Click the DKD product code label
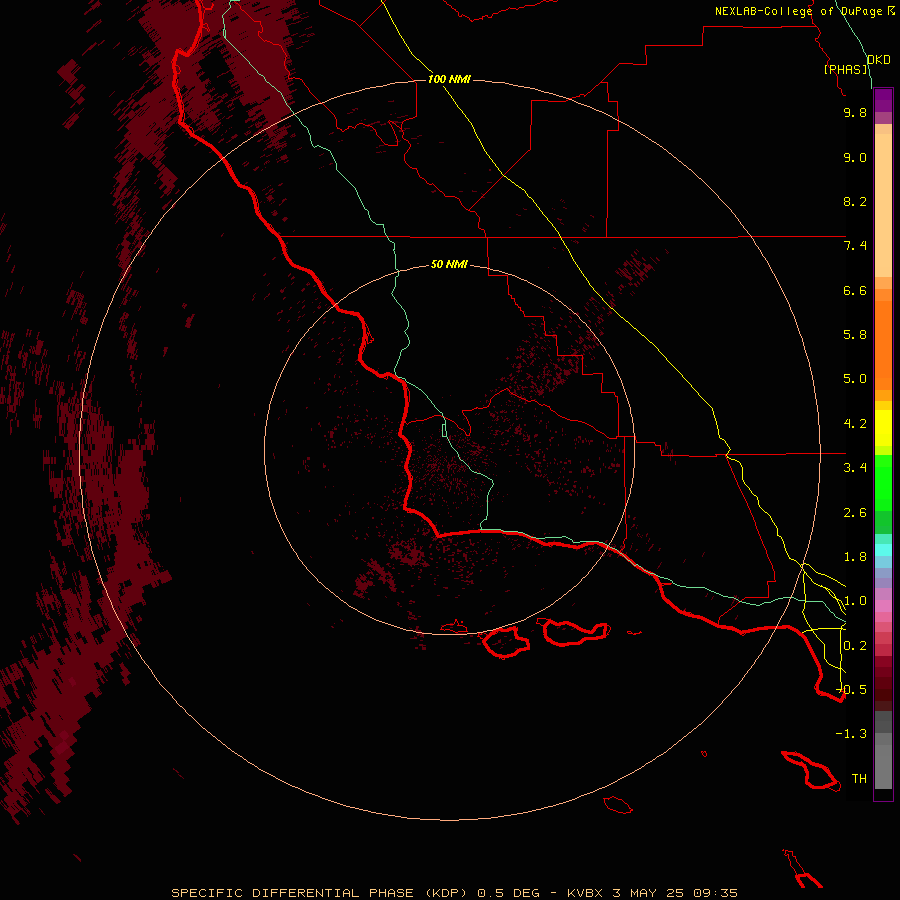The width and height of the screenshot is (900, 900). point(879,60)
